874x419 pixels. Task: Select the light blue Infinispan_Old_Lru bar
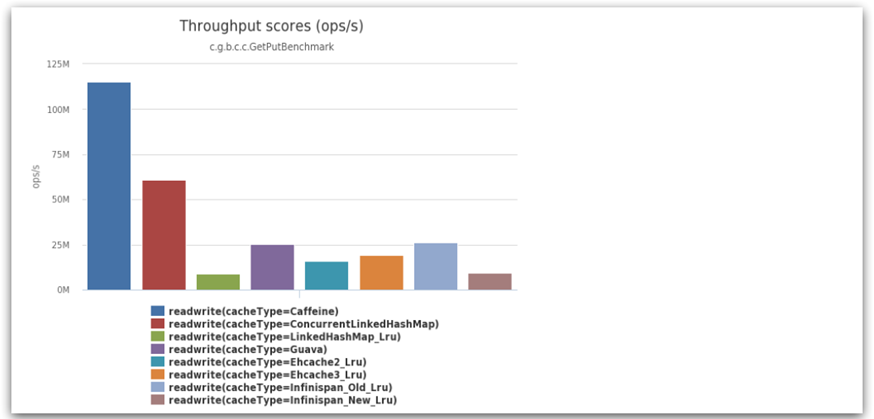pos(435,266)
